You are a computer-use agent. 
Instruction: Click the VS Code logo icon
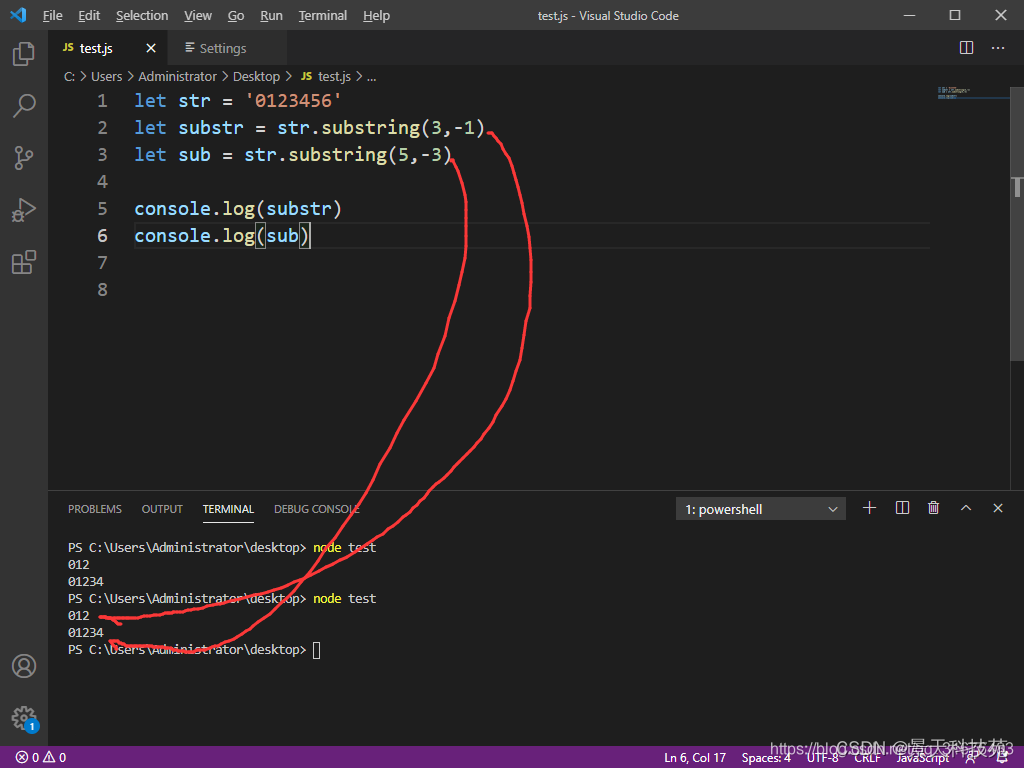(18, 15)
